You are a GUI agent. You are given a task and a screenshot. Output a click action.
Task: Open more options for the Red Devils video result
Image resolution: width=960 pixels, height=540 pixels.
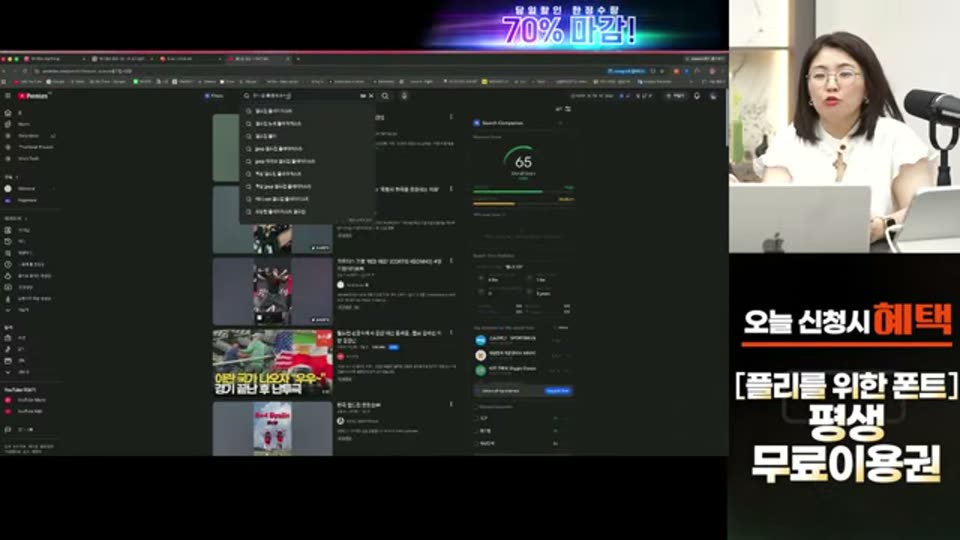tap(451, 405)
